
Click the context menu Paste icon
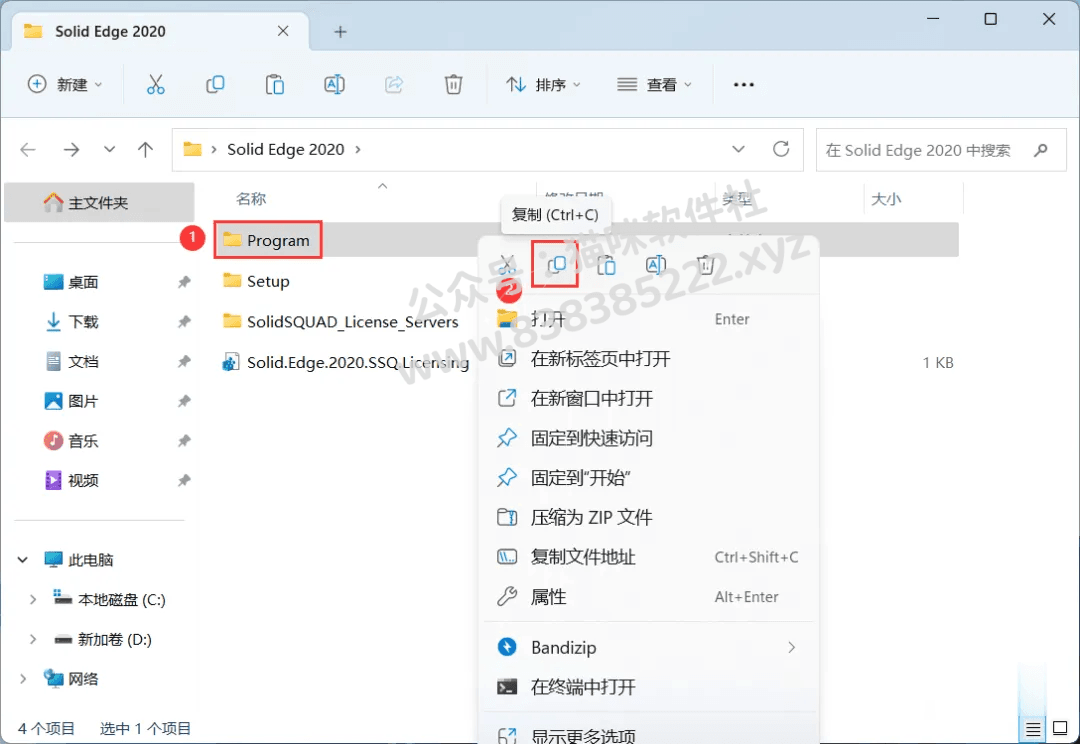click(606, 265)
